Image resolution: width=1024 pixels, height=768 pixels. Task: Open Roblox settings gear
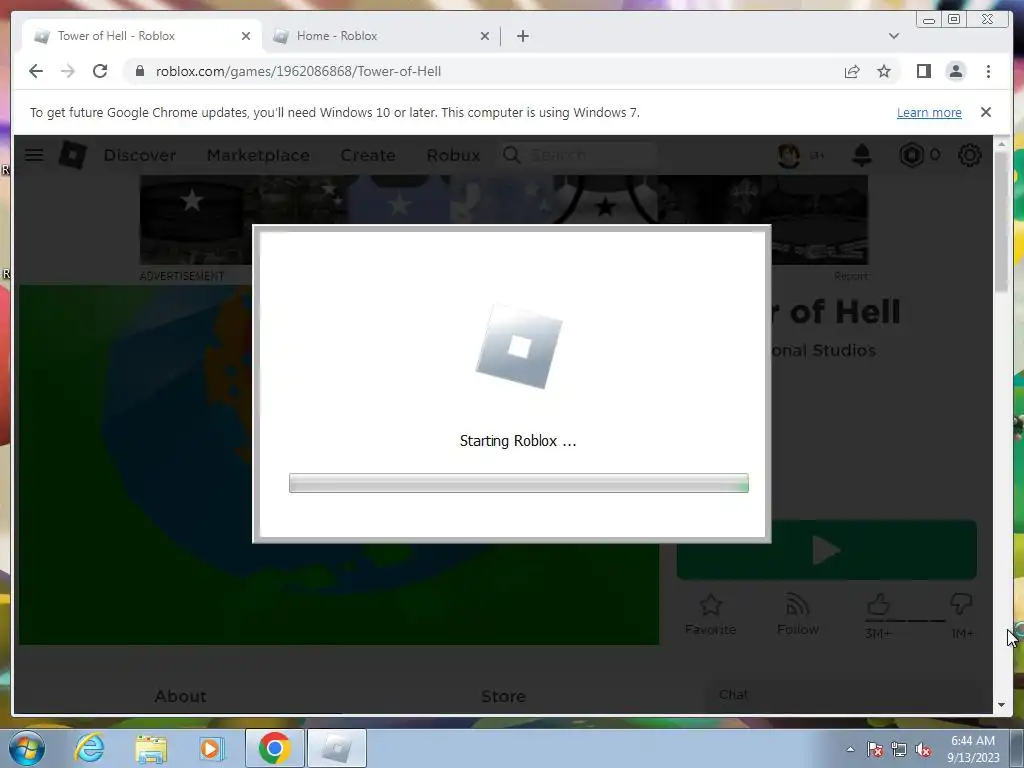(970, 155)
